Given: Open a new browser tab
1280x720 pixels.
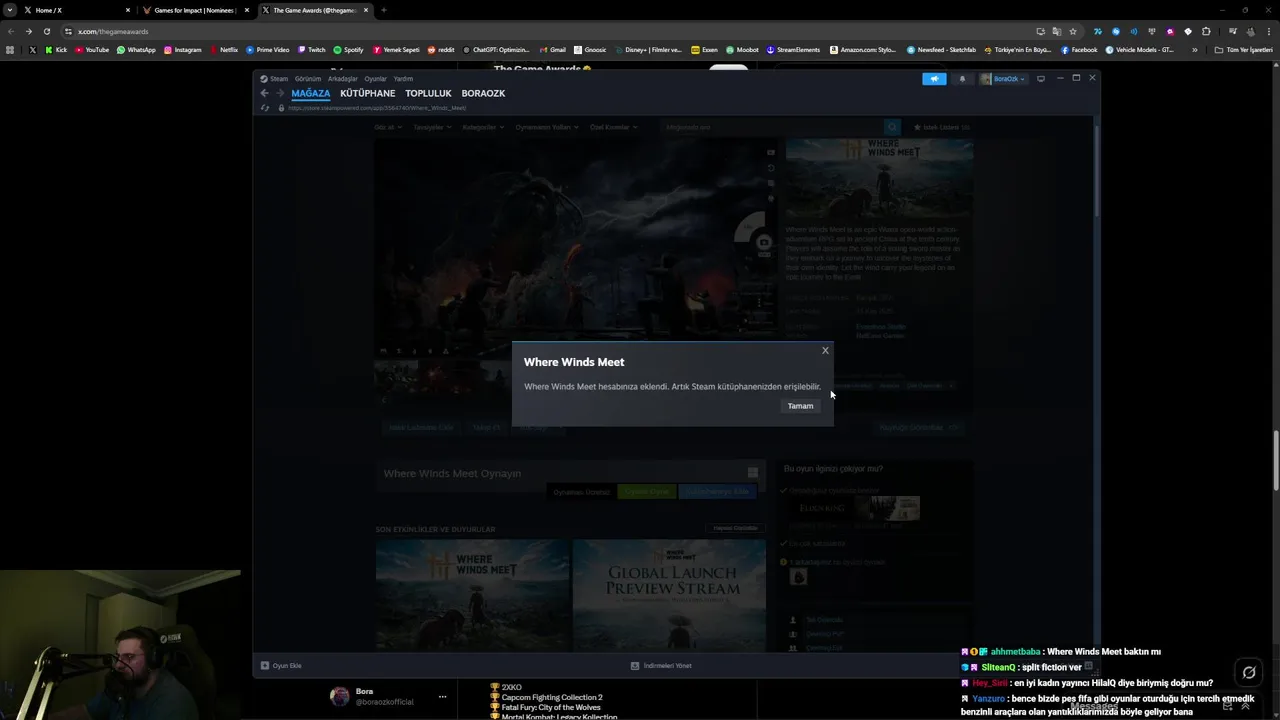Looking at the screenshot, I should pyautogui.click(x=383, y=10).
